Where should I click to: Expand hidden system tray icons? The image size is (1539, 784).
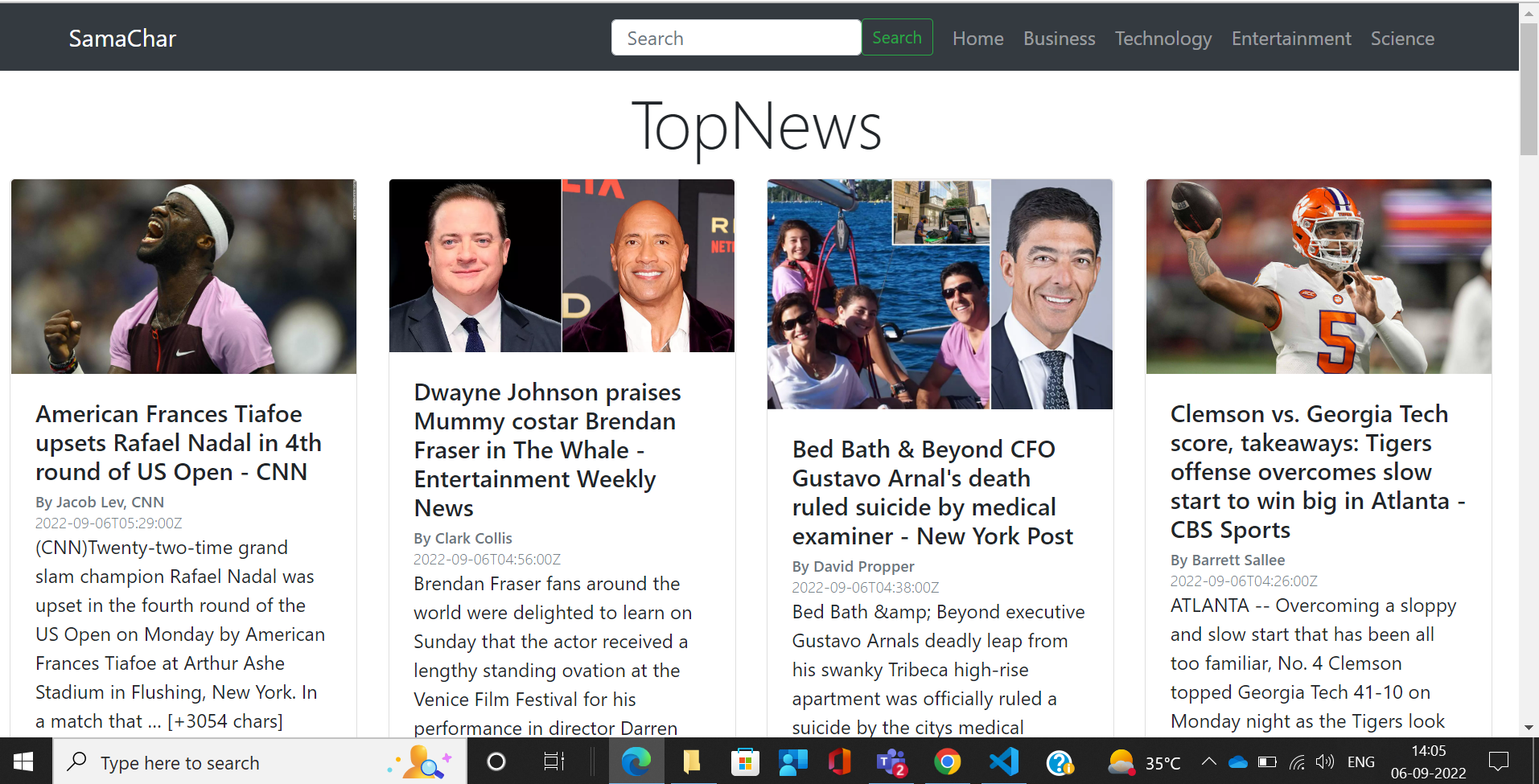[x=1208, y=761]
